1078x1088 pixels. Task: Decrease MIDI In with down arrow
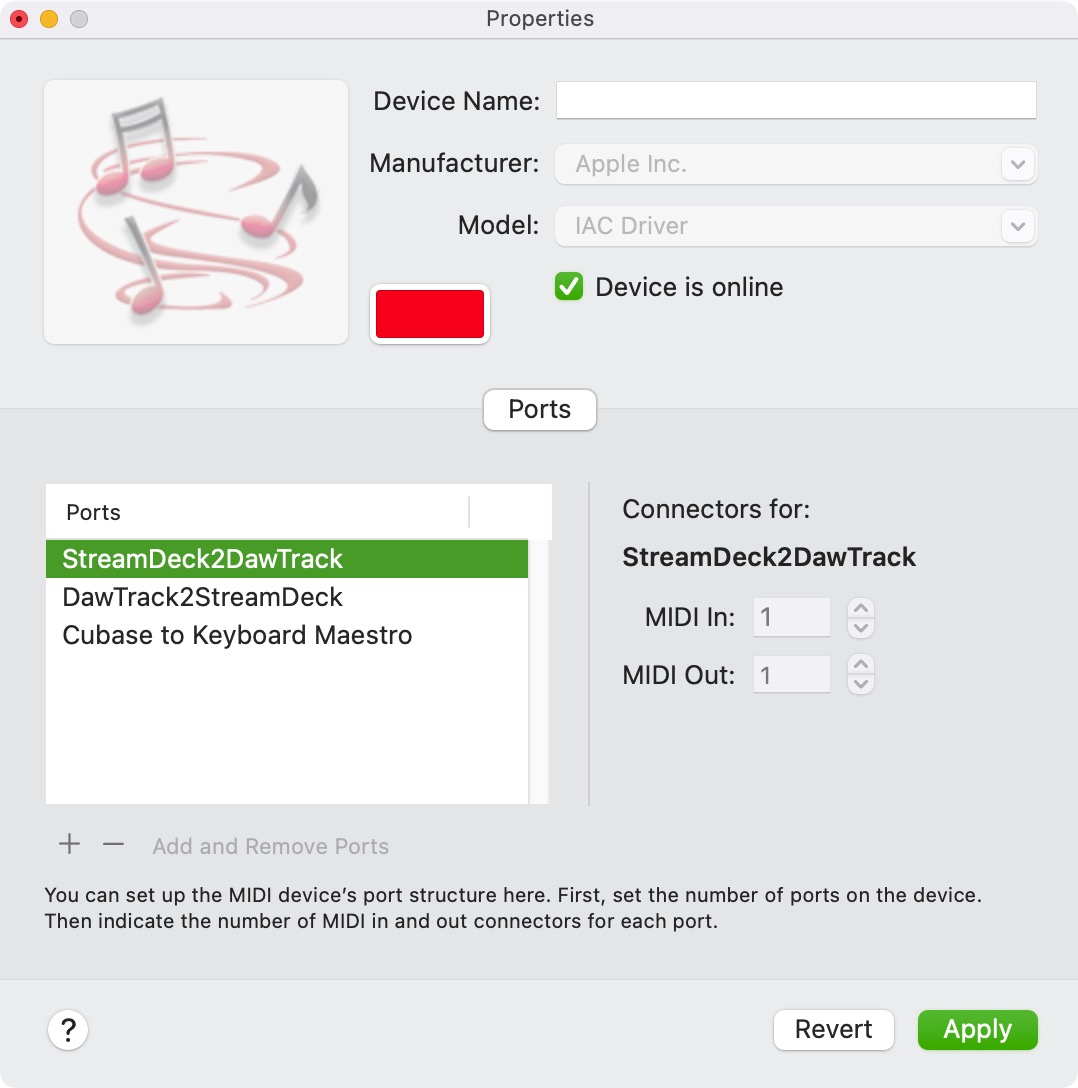(x=861, y=628)
